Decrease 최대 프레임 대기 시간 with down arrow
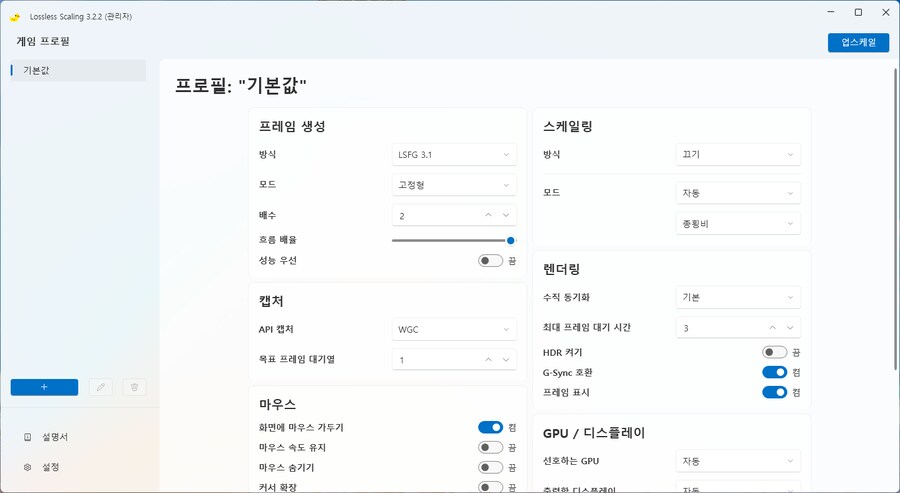This screenshot has width=900, height=493. (x=790, y=328)
